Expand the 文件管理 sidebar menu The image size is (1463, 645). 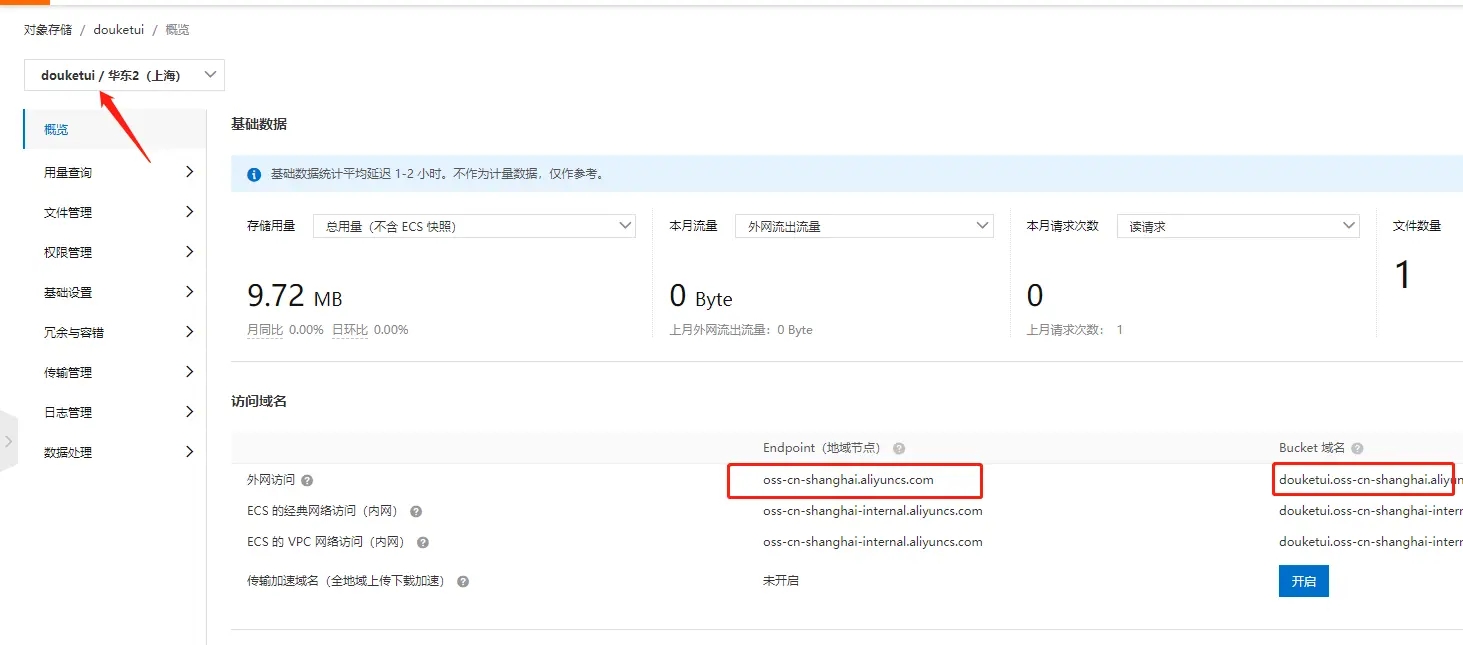point(116,213)
